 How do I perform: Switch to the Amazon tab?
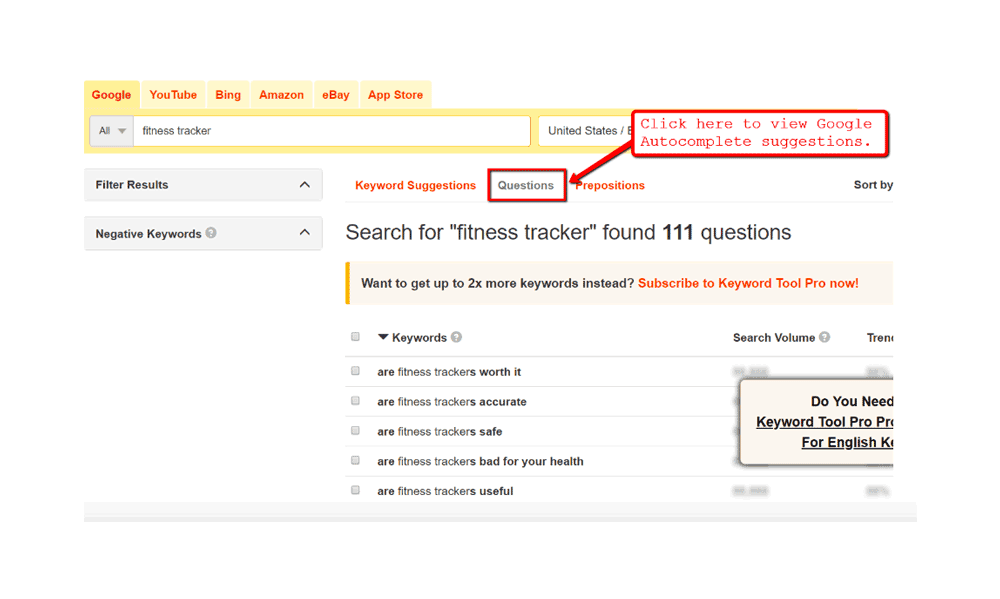click(x=281, y=95)
